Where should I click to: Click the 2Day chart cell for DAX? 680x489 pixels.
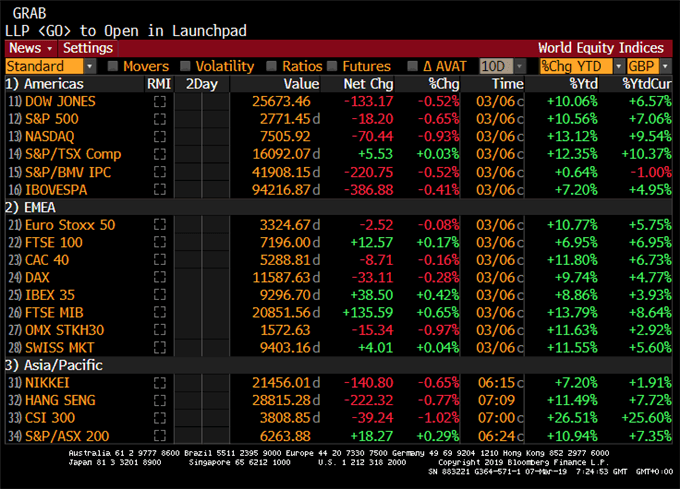click(202, 277)
